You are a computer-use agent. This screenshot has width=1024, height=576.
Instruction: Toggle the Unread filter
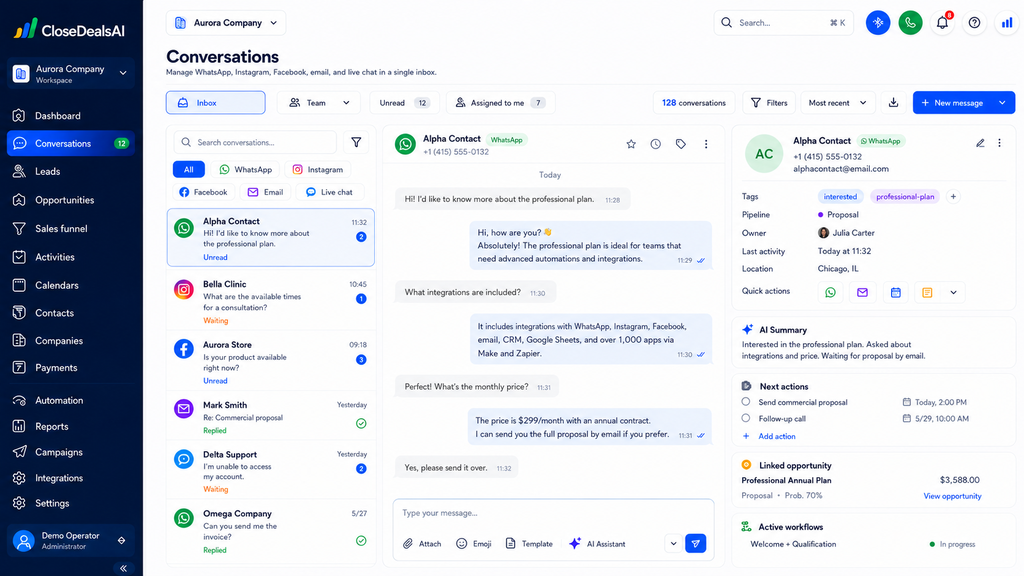click(x=404, y=103)
